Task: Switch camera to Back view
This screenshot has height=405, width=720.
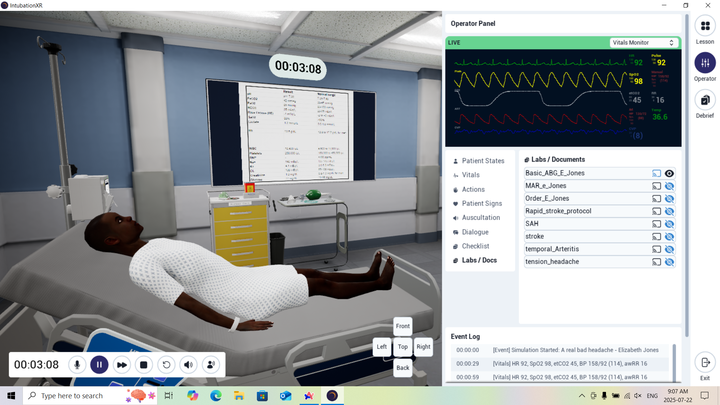Action: [403, 367]
